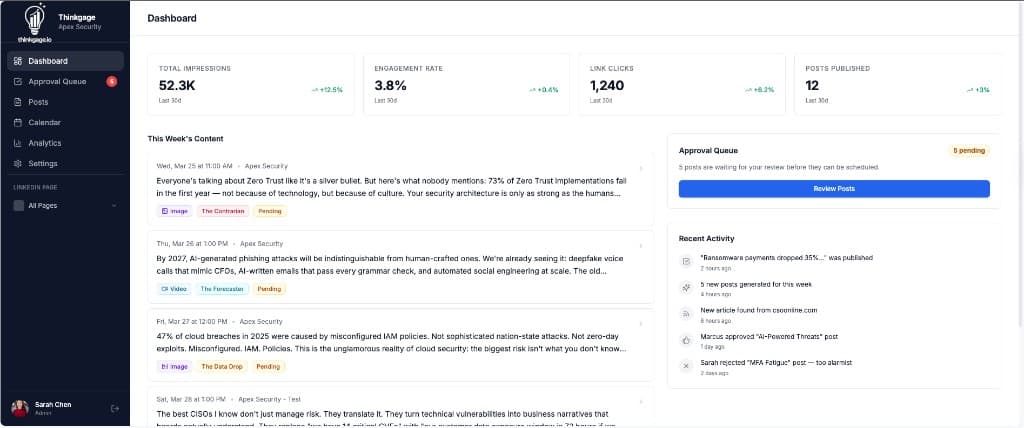Click the Review Posts button
This screenshot has height=428, width=1024.
click(834, 189)
